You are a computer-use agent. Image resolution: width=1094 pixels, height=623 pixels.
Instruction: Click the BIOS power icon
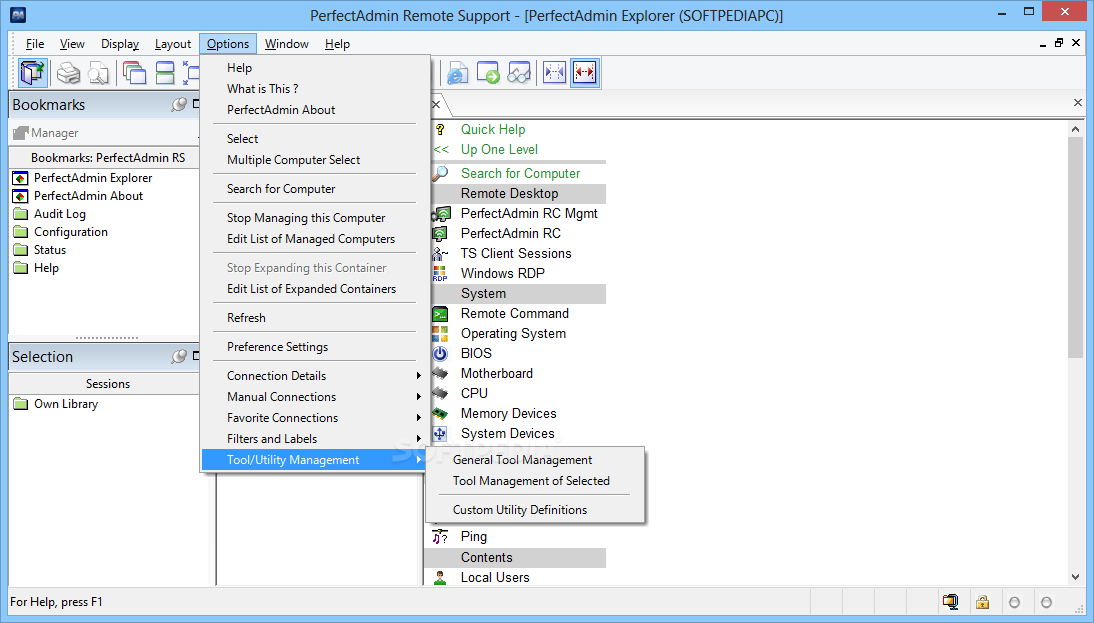tap(440, 354)
